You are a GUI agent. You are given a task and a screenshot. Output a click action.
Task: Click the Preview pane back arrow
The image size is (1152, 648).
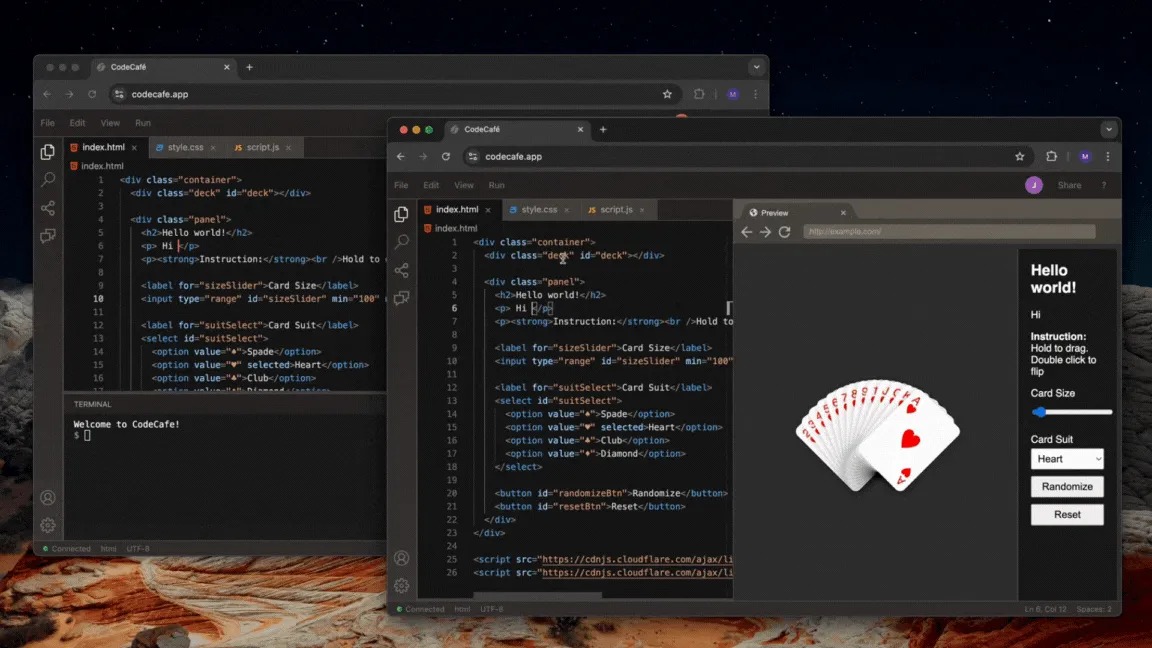pyautogui.click(x=747, y=230)
